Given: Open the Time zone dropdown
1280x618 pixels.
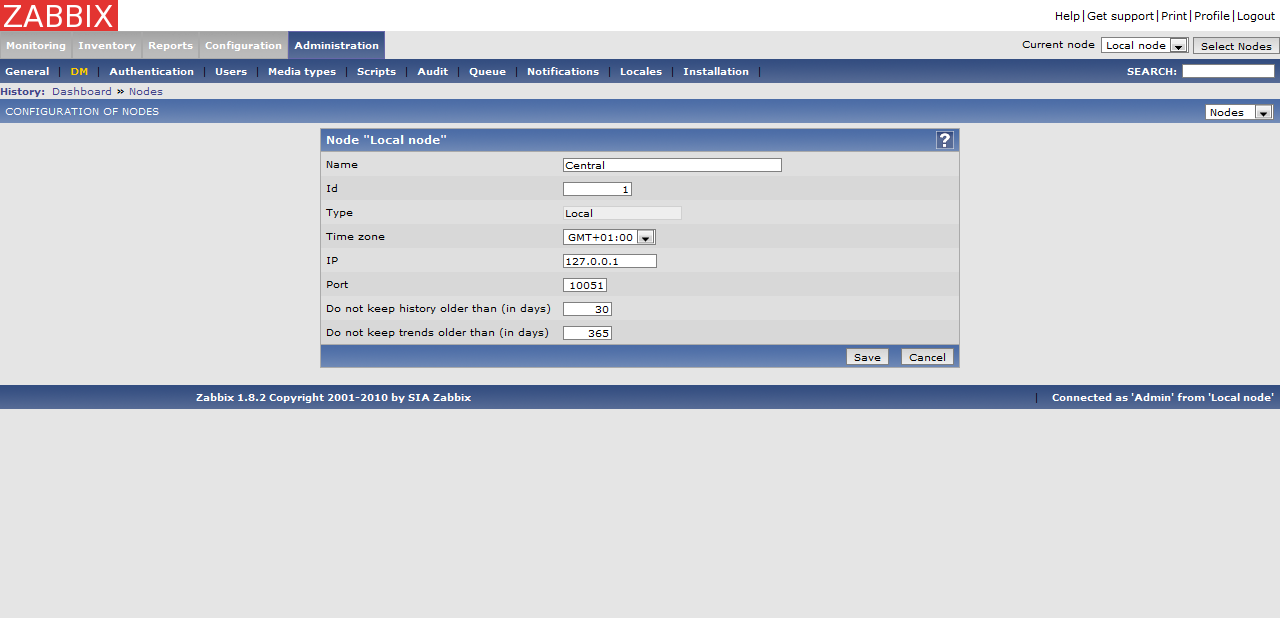Looking at the screenshot, I should (x=609, y=237).
